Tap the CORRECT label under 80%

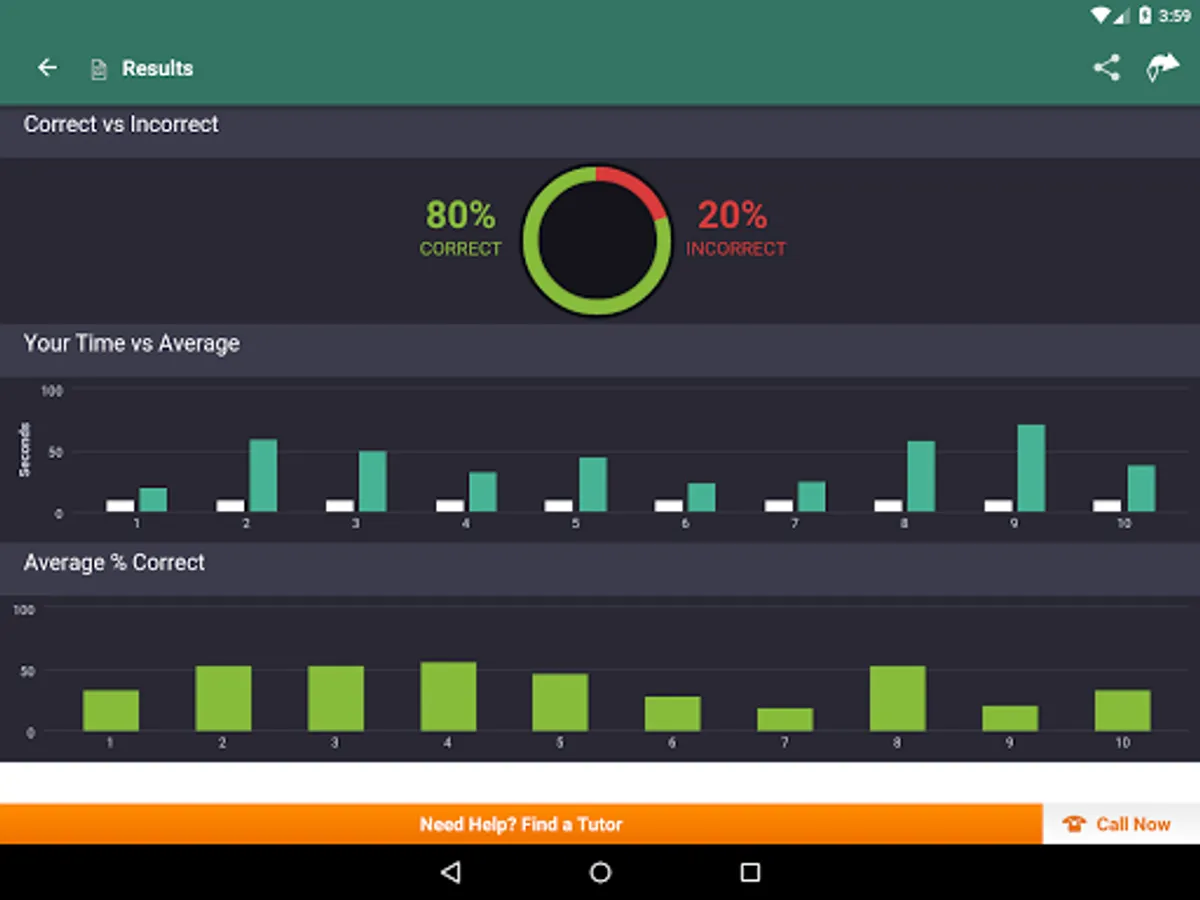point(460,249)
